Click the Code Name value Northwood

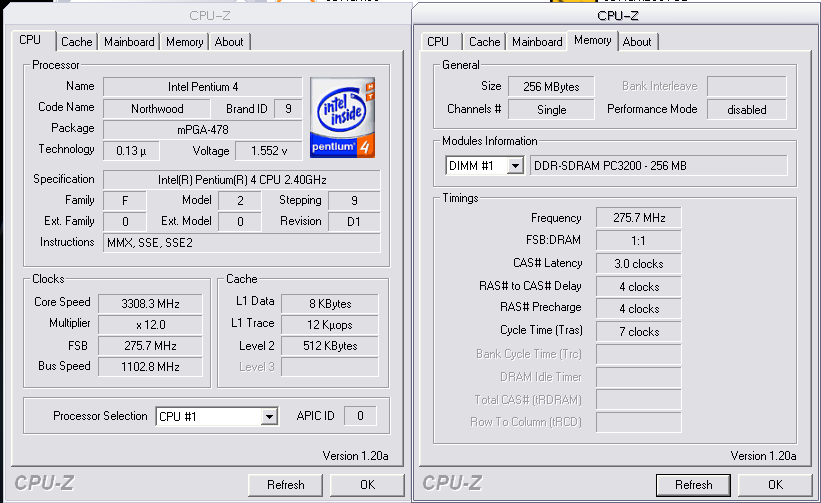coord(157,109)
